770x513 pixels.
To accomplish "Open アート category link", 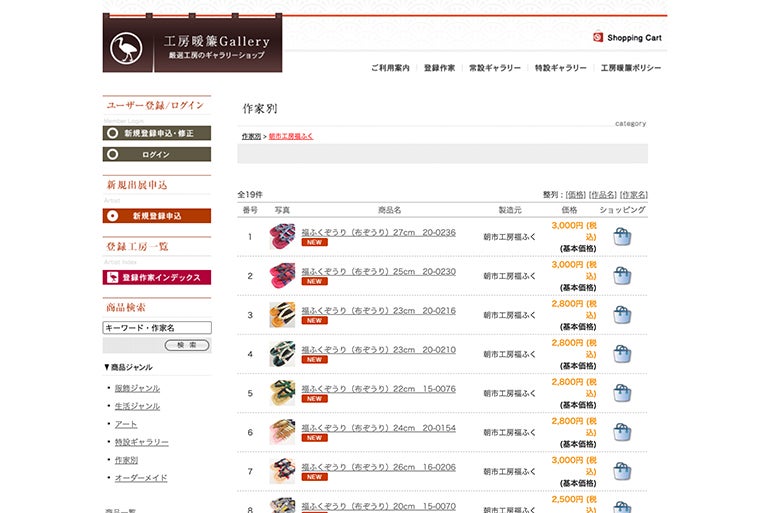I will tap(126, 424).
